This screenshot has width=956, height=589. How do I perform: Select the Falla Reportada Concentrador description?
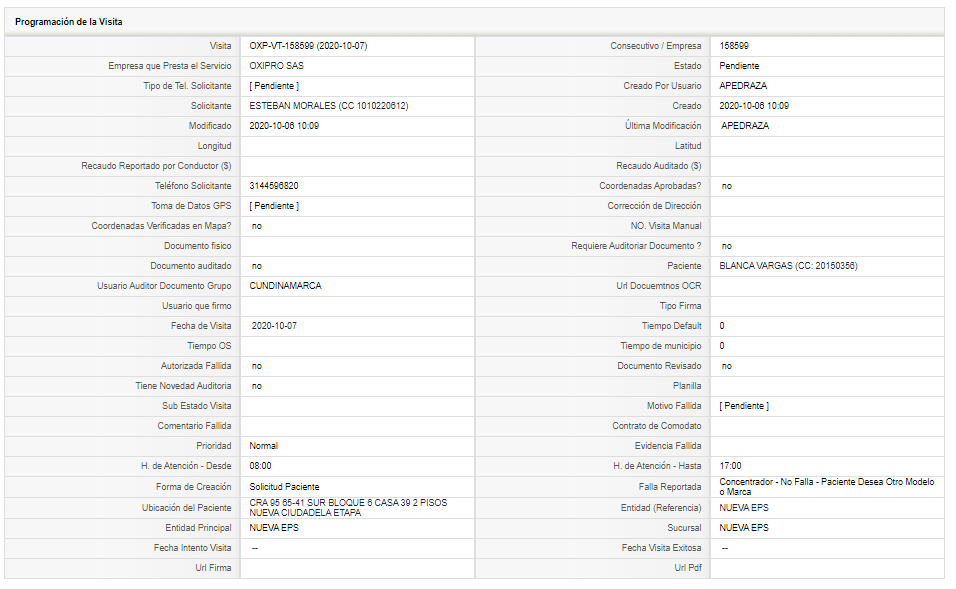pyautogui.click(x=827, y=487)
